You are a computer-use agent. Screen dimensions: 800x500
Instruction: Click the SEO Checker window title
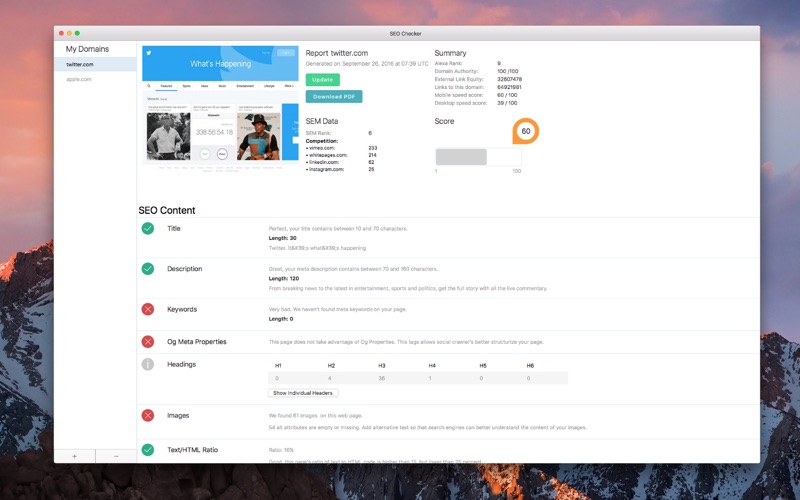406,34
